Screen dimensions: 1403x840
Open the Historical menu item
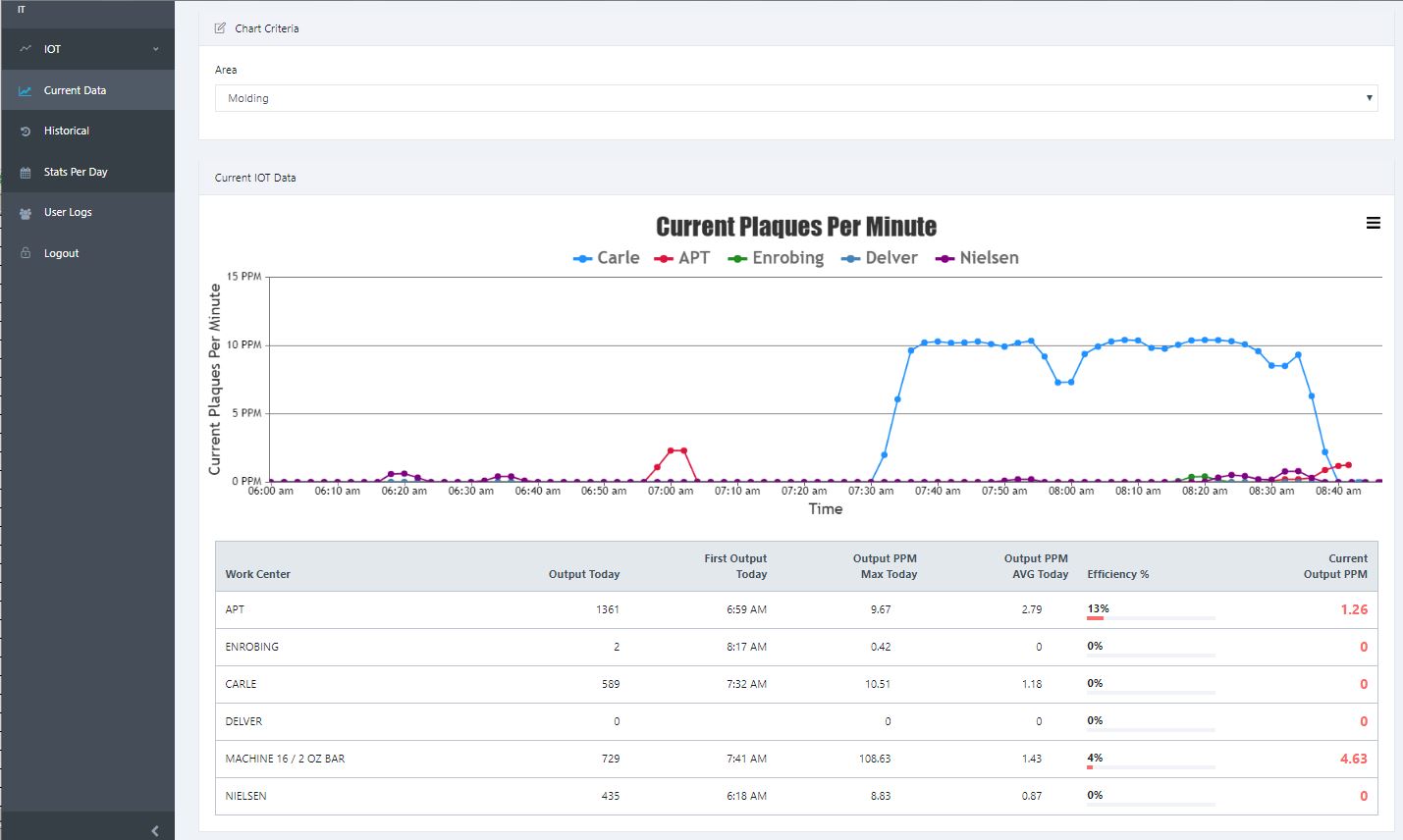(67, 131)
